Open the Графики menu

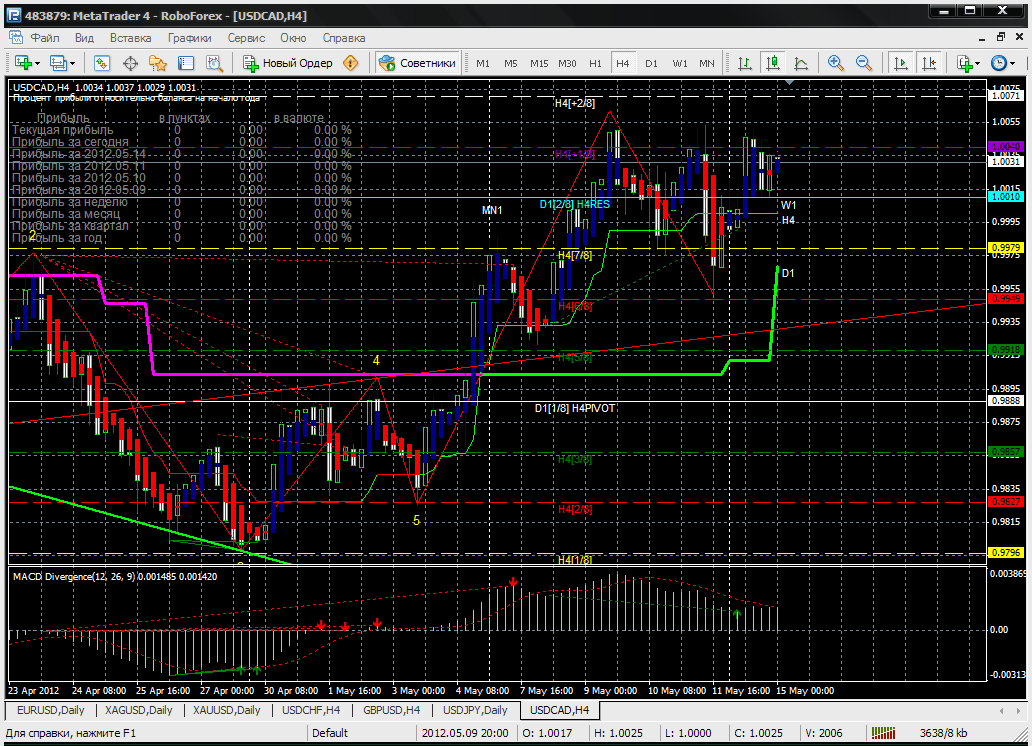tap(190, 38)
